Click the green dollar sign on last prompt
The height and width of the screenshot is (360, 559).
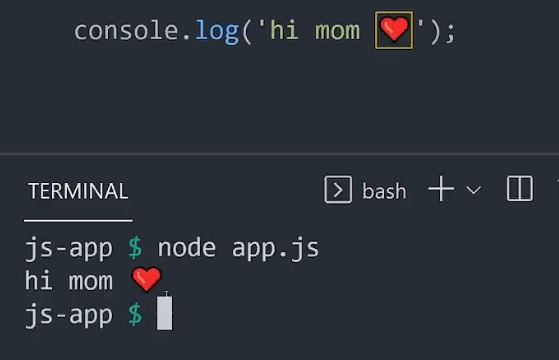135,314
